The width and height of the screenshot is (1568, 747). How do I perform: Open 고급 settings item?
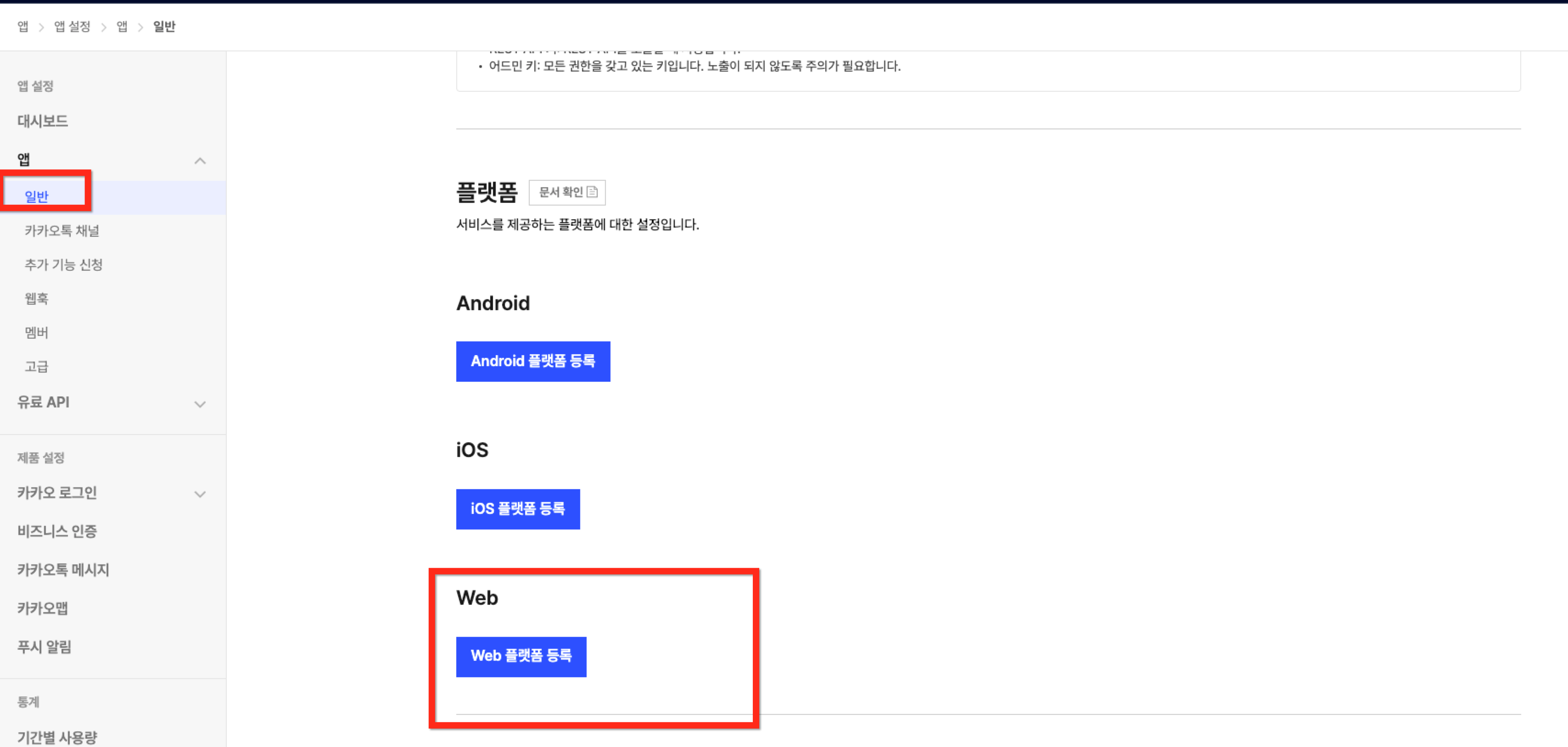point(37,367)
